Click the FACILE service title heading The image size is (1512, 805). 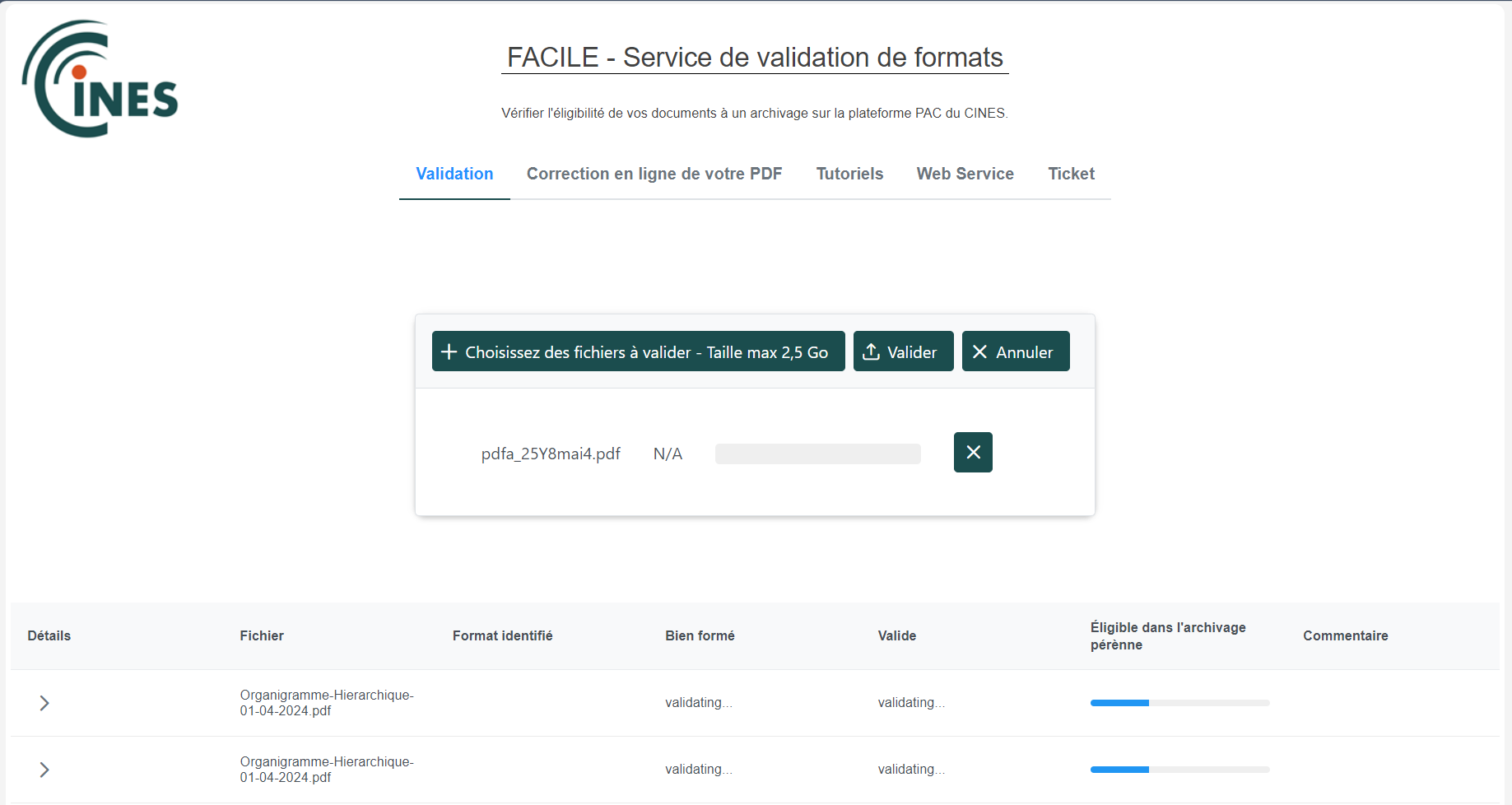[x=755, y=58]
